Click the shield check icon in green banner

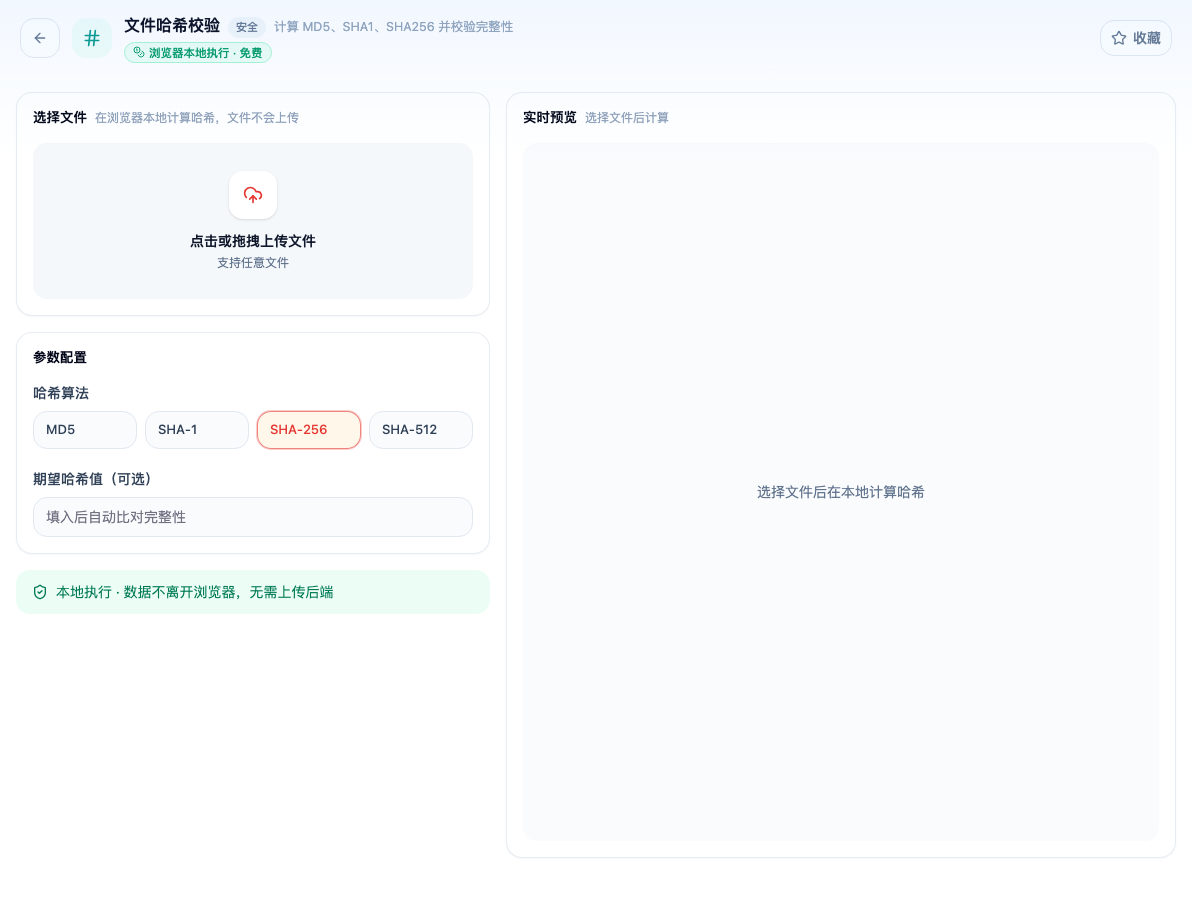point(40,592)
